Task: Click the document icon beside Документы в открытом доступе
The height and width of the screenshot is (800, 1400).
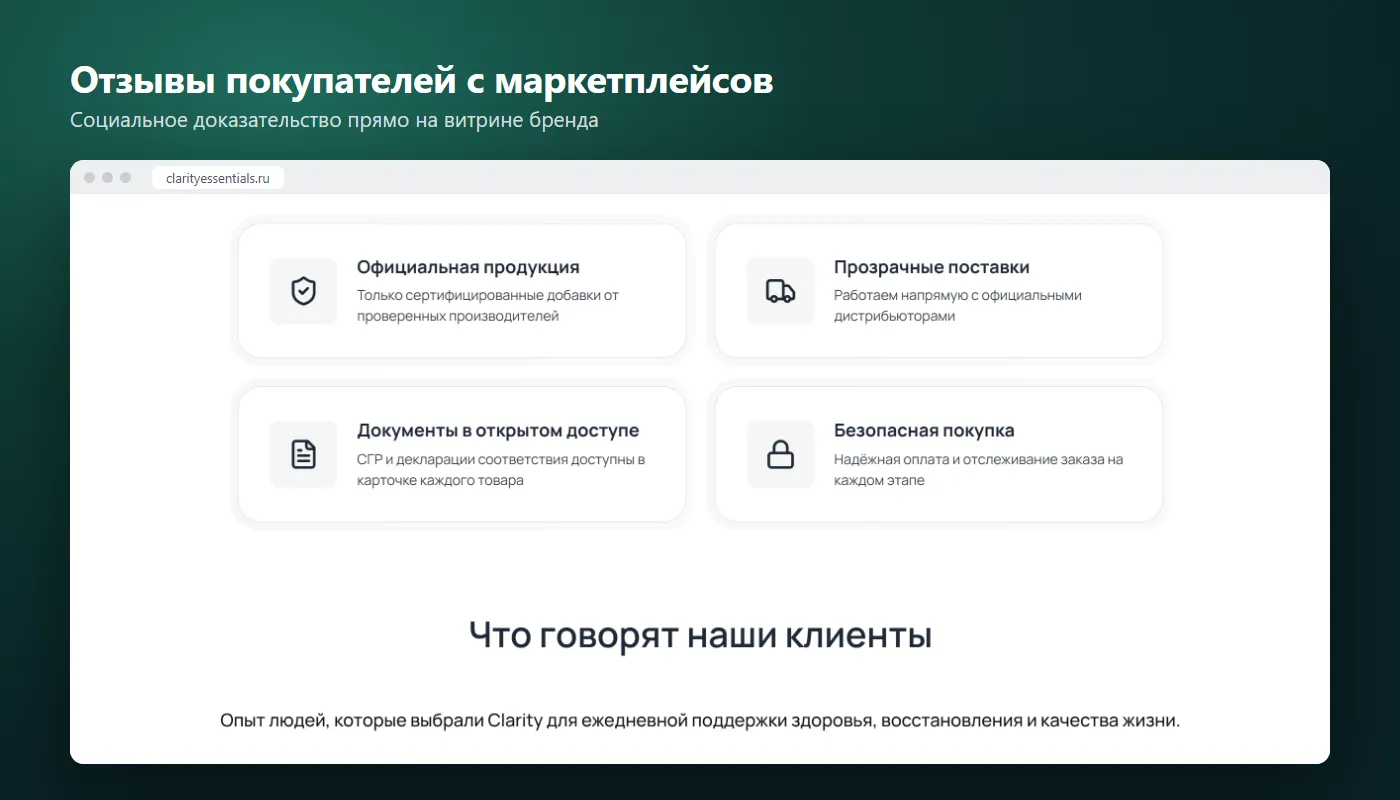Action: pyautogui.click(x=303, y=454)
